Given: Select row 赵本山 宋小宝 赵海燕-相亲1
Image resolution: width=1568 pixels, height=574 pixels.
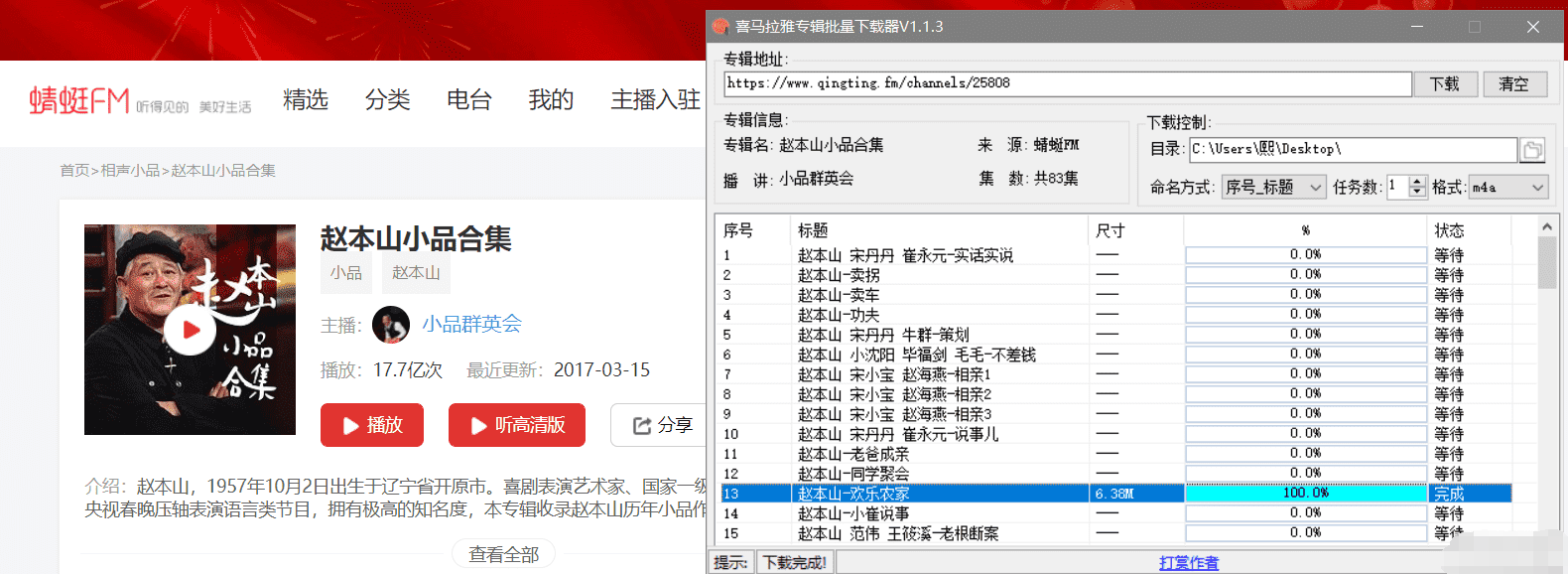Looking at the screenshot, I should pyautogui.click(x=1114, y=374).
